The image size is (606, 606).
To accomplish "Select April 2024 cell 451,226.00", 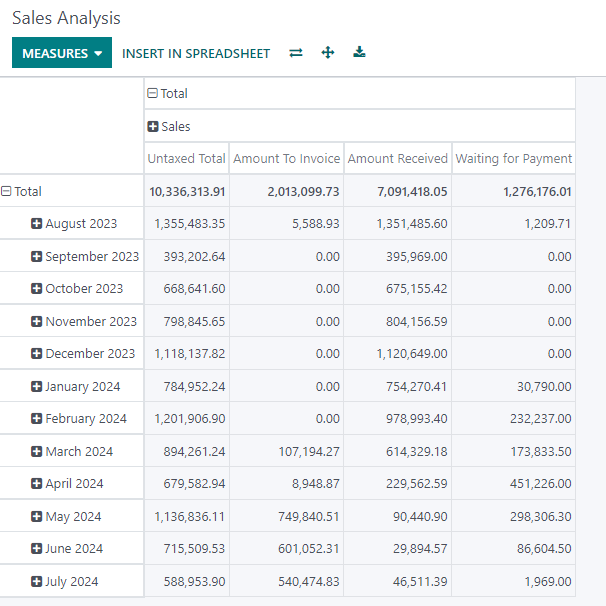I will coord(514,483).
